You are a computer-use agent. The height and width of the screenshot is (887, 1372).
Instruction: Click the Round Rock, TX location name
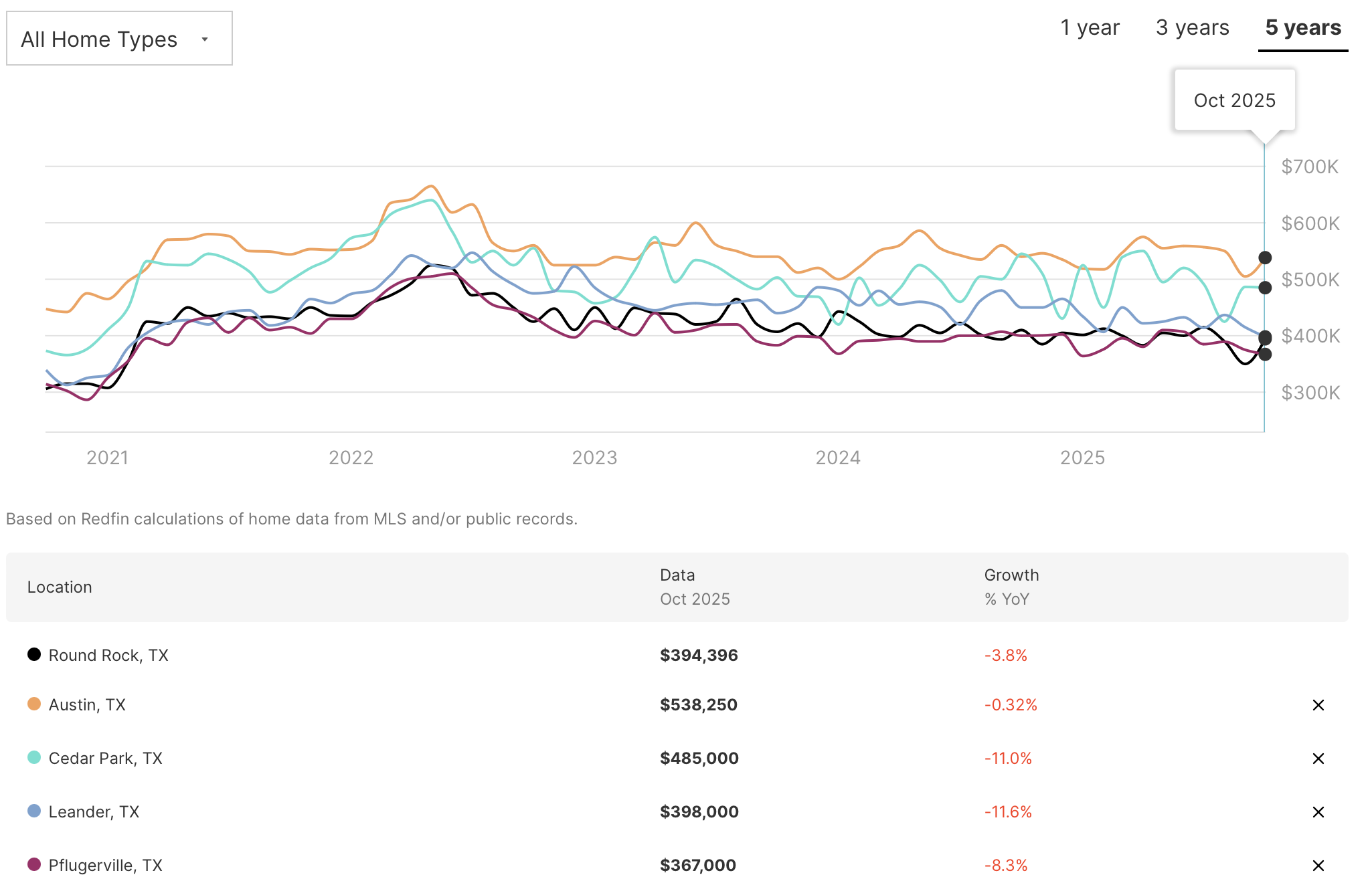(108, 656)
